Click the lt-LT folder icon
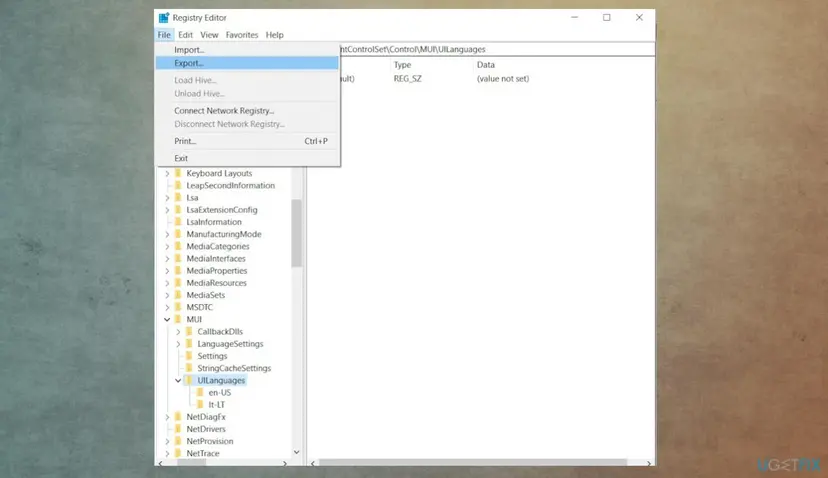The height and width of the screenshot is (478, 828). [x=201, y=405]
